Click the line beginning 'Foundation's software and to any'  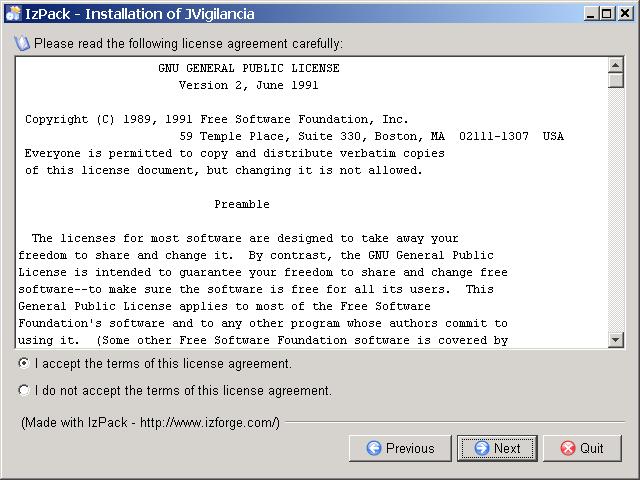(x=263, y=323)
